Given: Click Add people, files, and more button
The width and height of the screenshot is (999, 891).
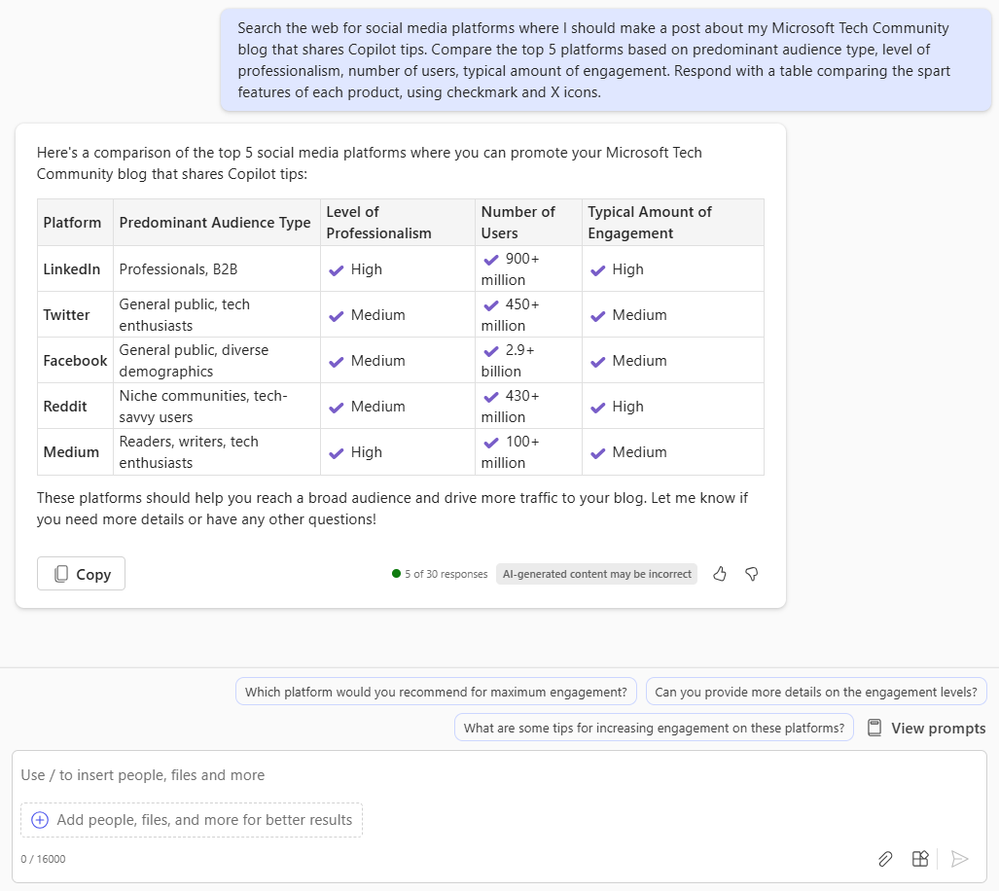Looking at the screenshot, I should pos(192,820).
